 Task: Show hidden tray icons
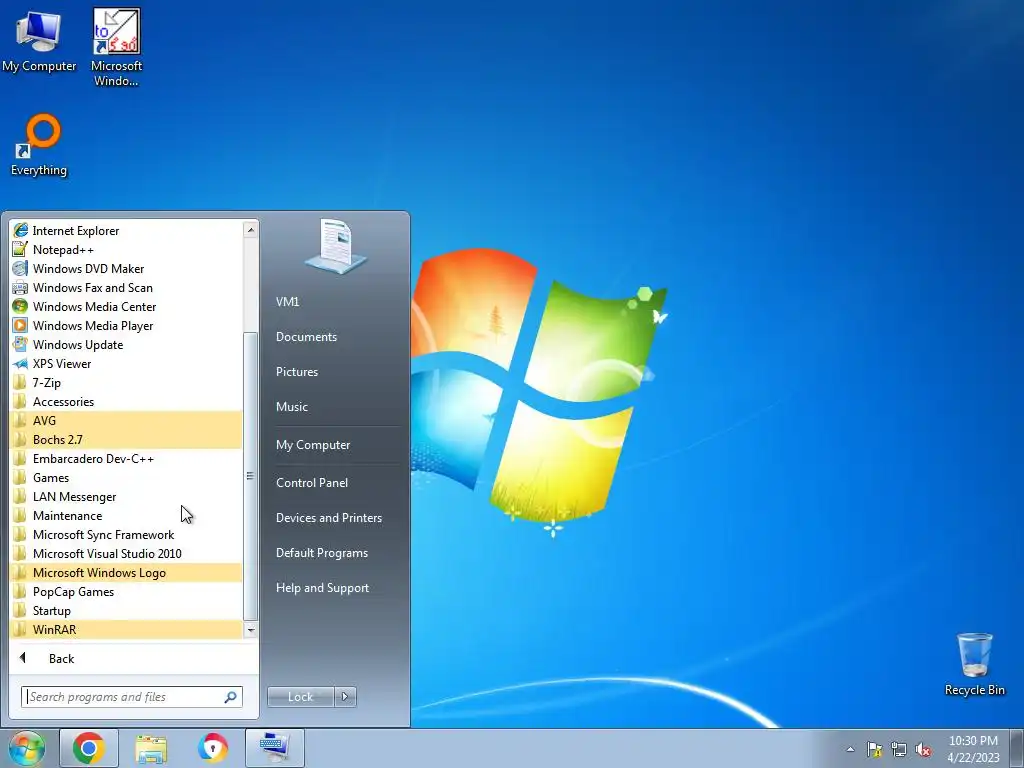[850, 749]
